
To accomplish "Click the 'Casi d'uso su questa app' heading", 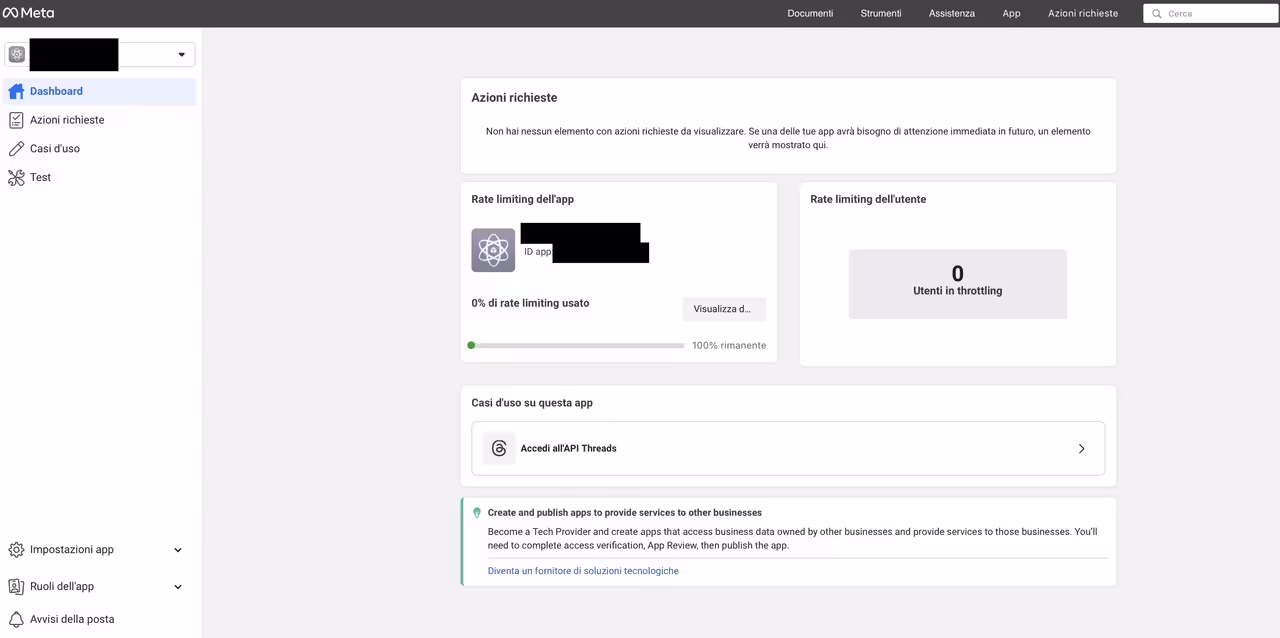I will tap(532, 403).
